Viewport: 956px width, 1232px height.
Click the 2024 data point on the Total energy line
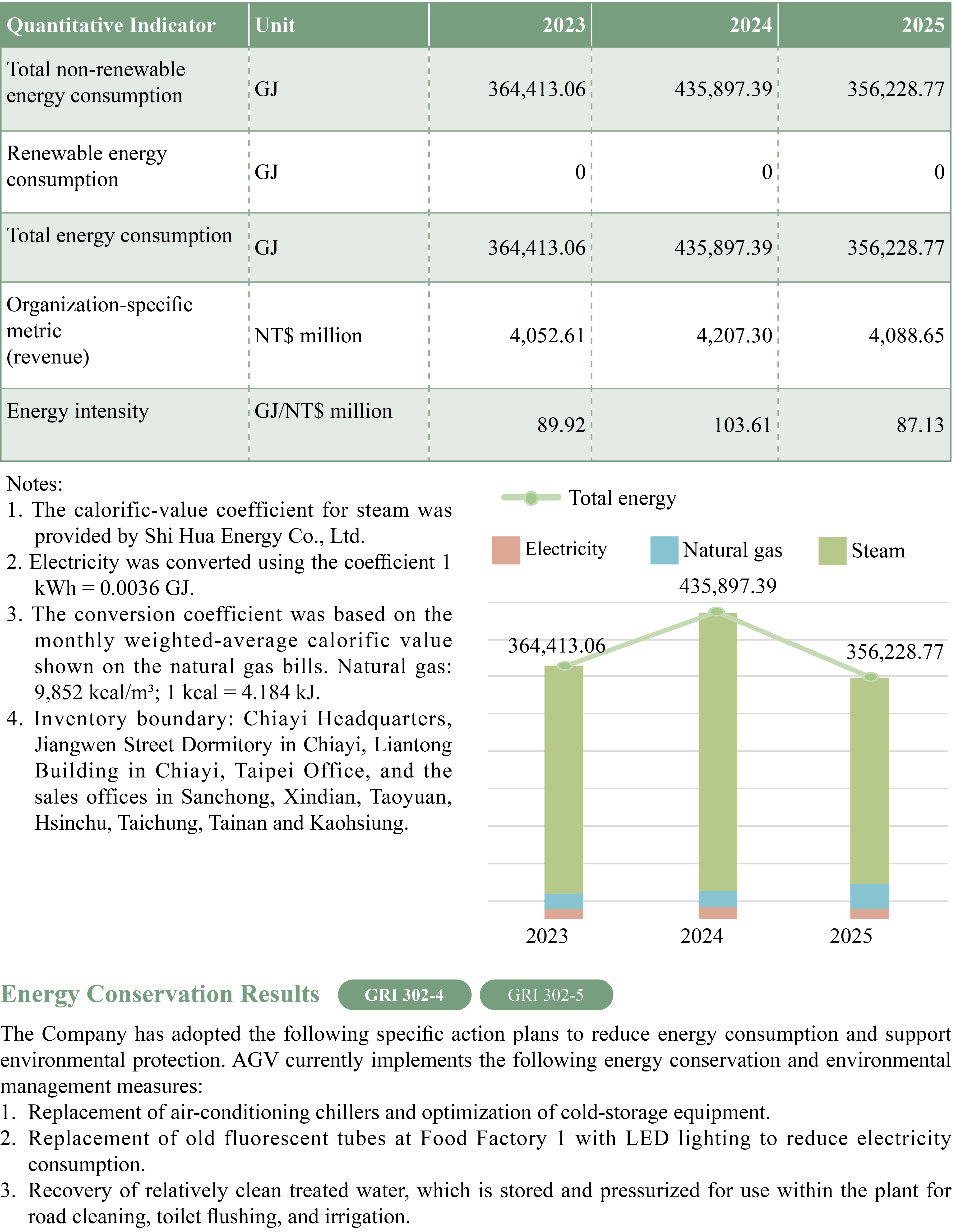pyautogui.click(x=717, y=612)
